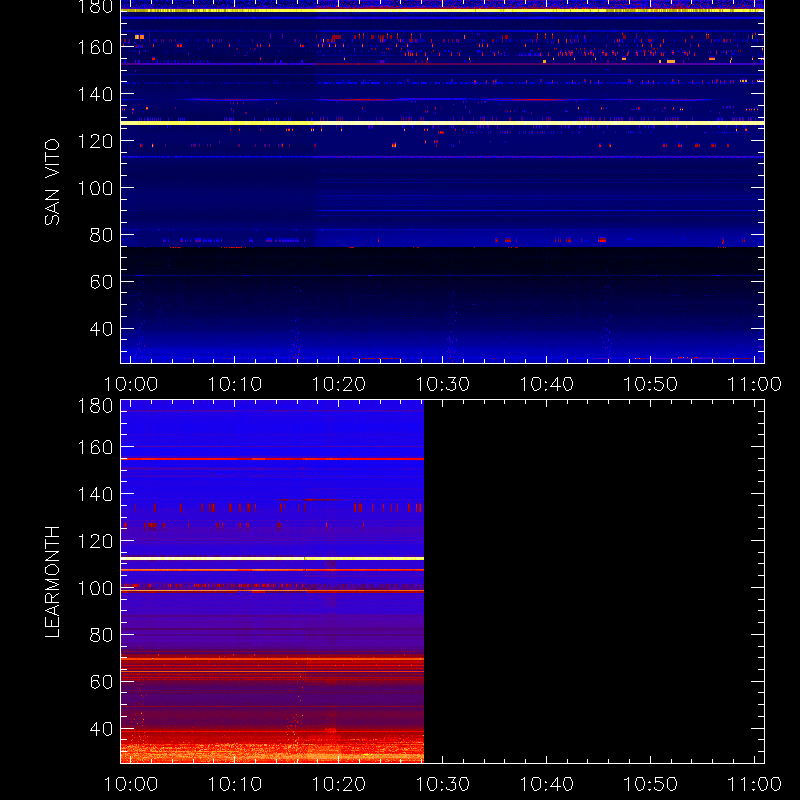Select 120 on the Learmonth frequency axis
The height and width of the screenshot is (800, 800).
[95, 541]
